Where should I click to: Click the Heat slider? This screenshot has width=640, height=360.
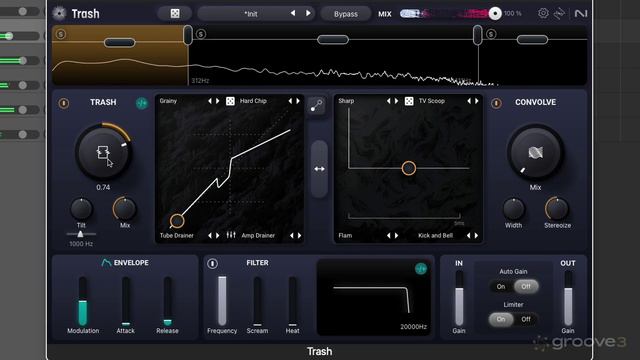[x=292, y=301]
